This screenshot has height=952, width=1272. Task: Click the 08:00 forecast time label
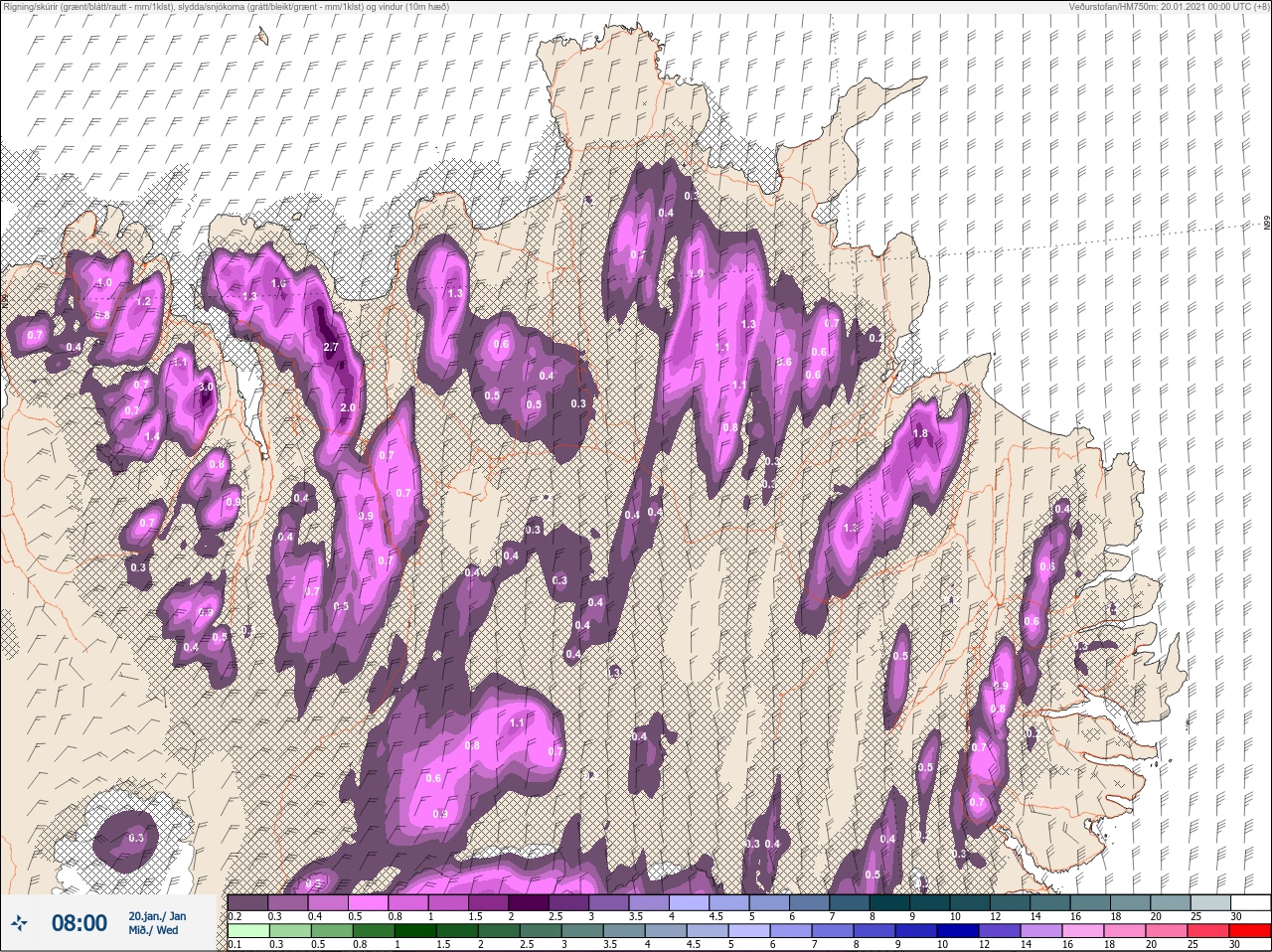(x=79, y=923)
